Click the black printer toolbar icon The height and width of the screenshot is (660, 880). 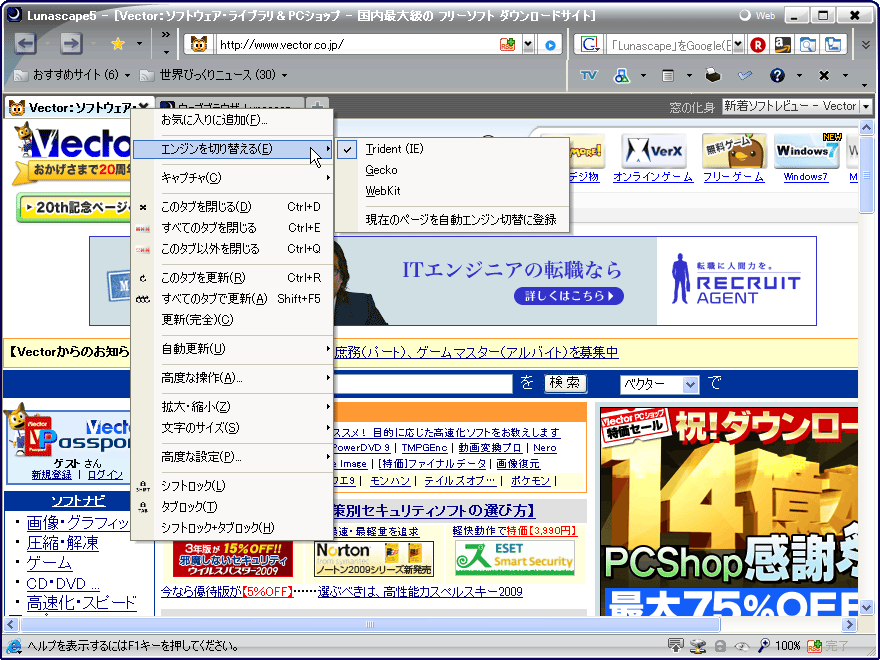coord(713,75)
